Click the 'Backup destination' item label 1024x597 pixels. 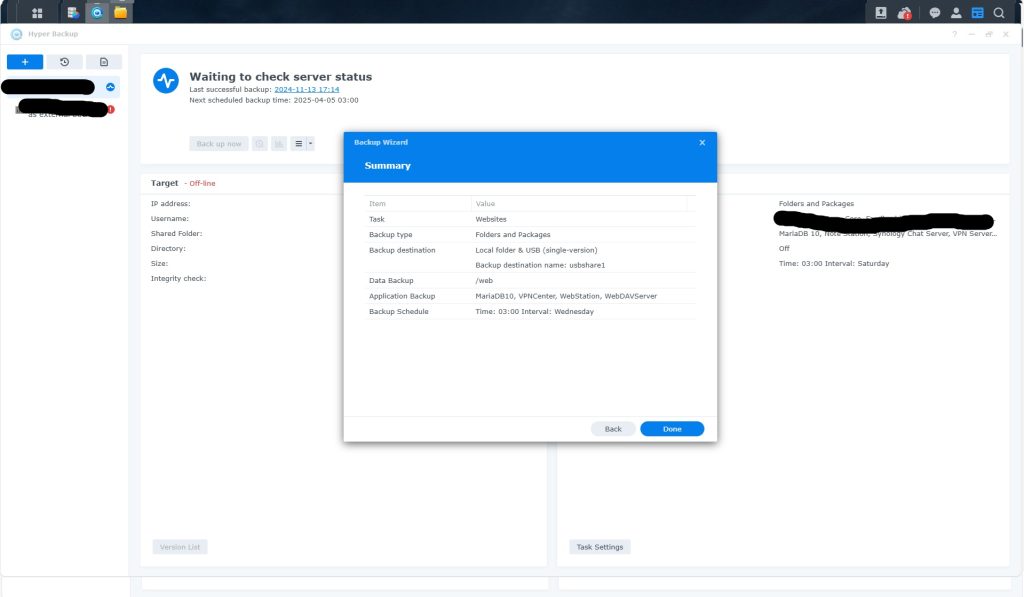point(402,250)
